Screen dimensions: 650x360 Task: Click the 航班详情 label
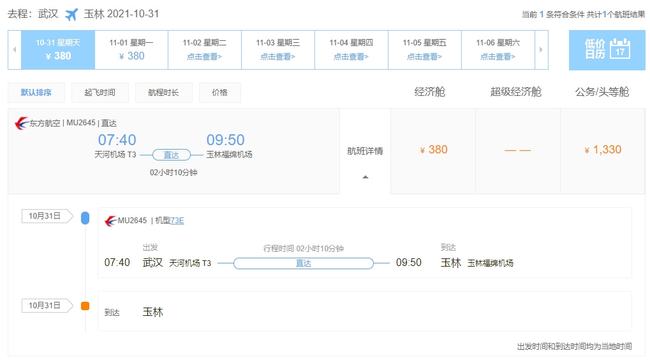[x=365, y=151]
